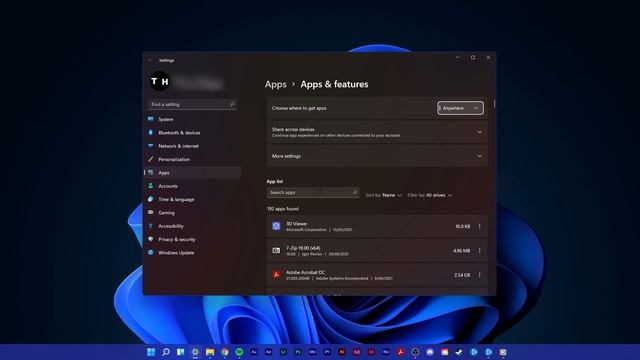Click the Apps breadcrumb link

[276, 84]
